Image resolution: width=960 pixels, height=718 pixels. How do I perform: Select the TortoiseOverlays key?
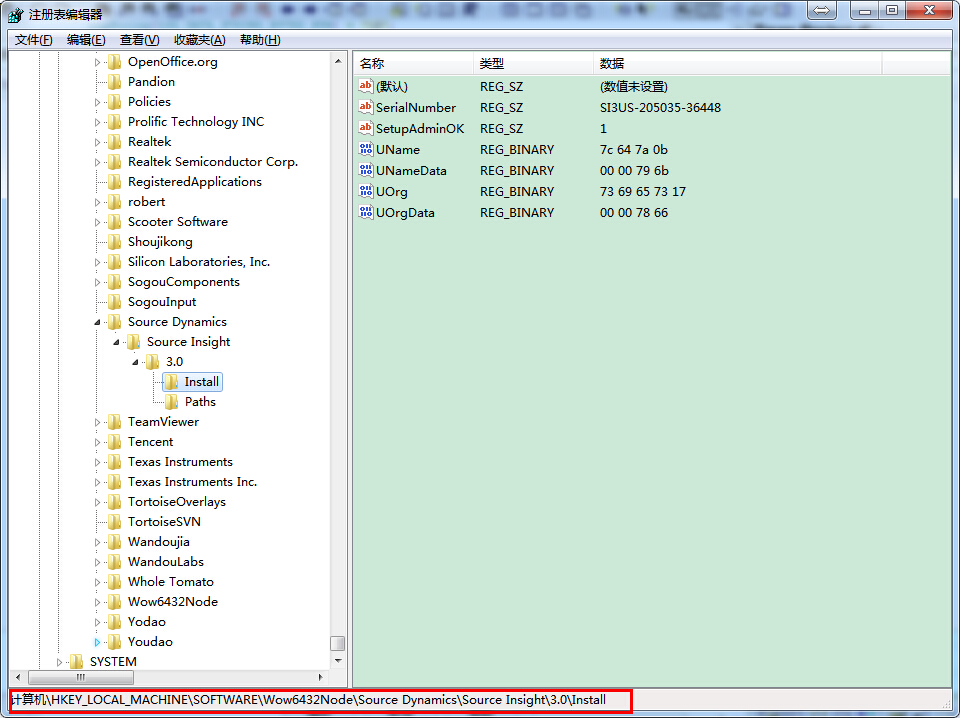tap(177, 502)
